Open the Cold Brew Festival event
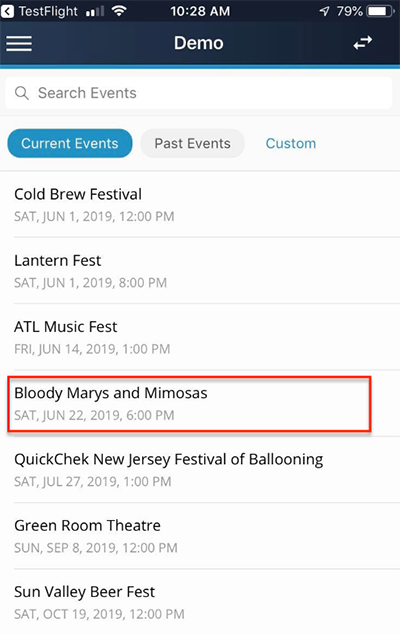Viewport: 400px width, 634px height. point(200,205)
